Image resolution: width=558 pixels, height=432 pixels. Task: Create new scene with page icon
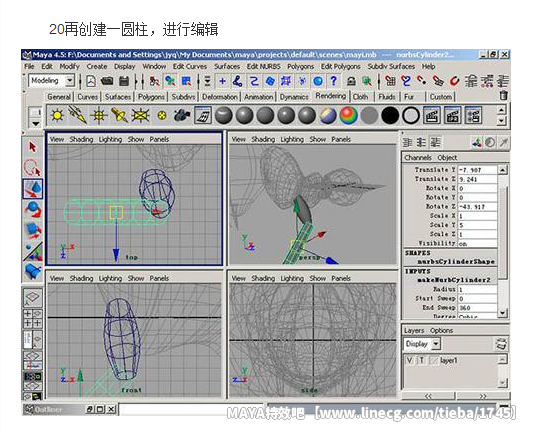pos(91,81)
